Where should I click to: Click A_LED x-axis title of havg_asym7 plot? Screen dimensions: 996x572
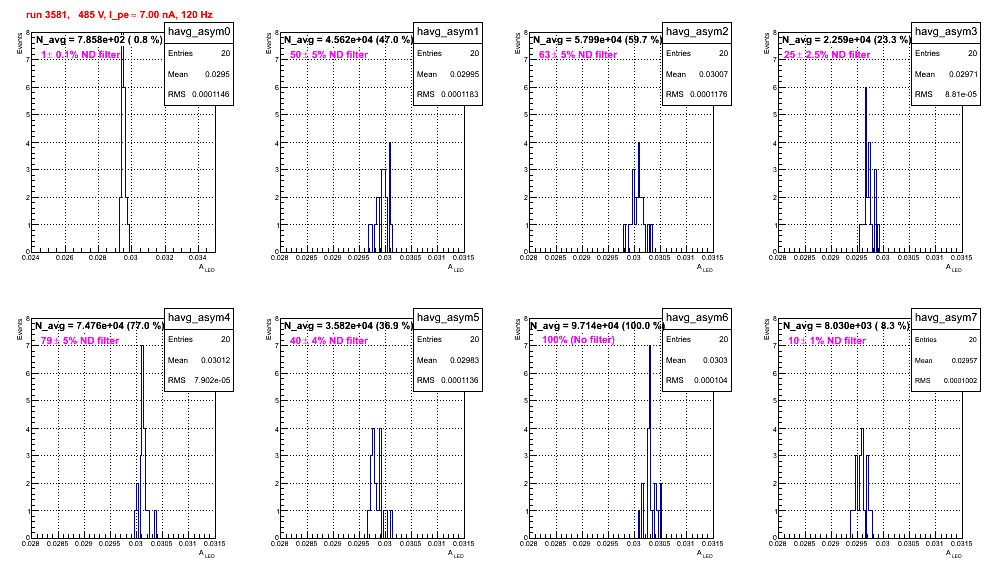[x=954, y=554]
